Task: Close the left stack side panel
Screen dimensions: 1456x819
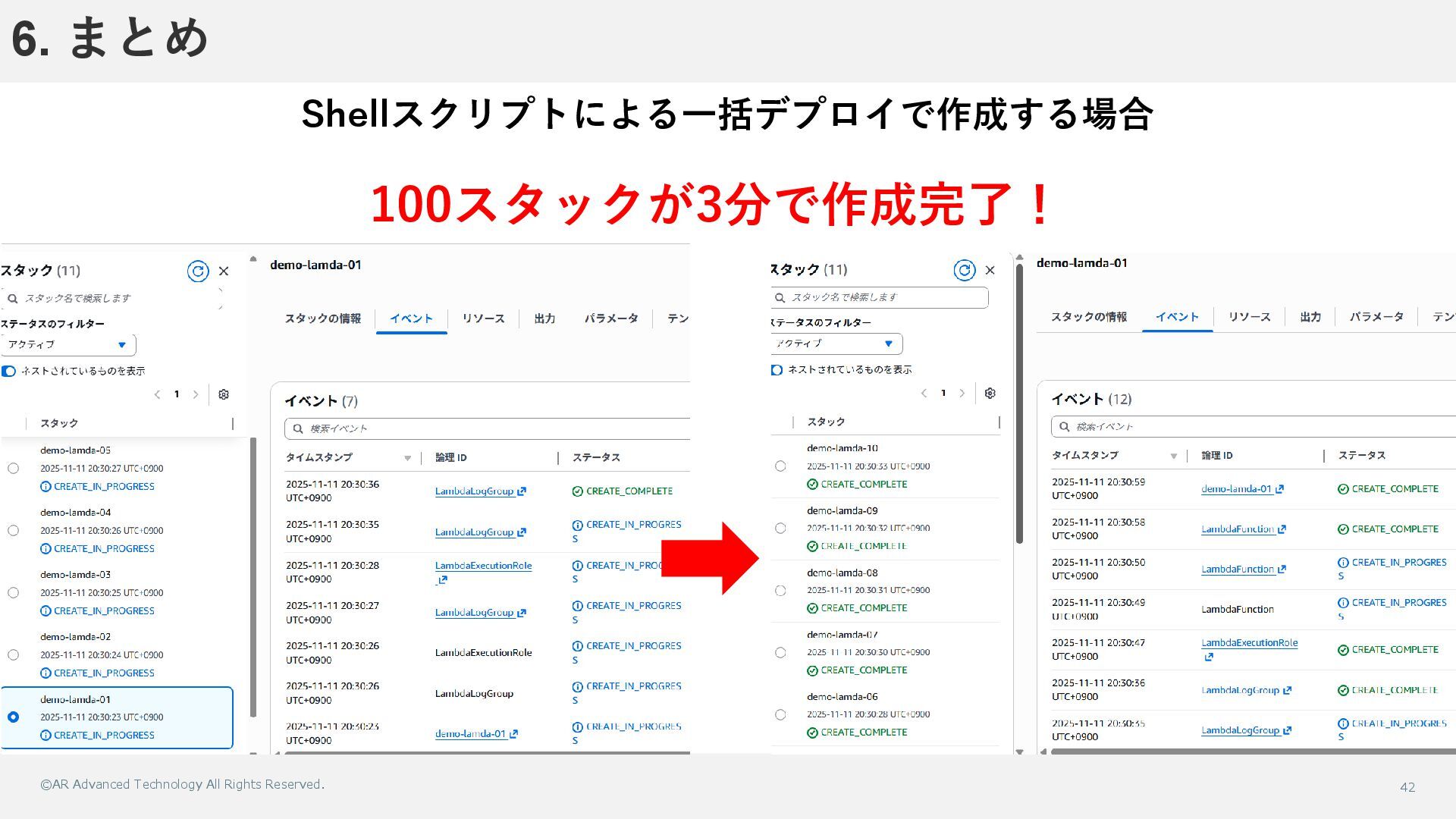Action: (224, 271)
